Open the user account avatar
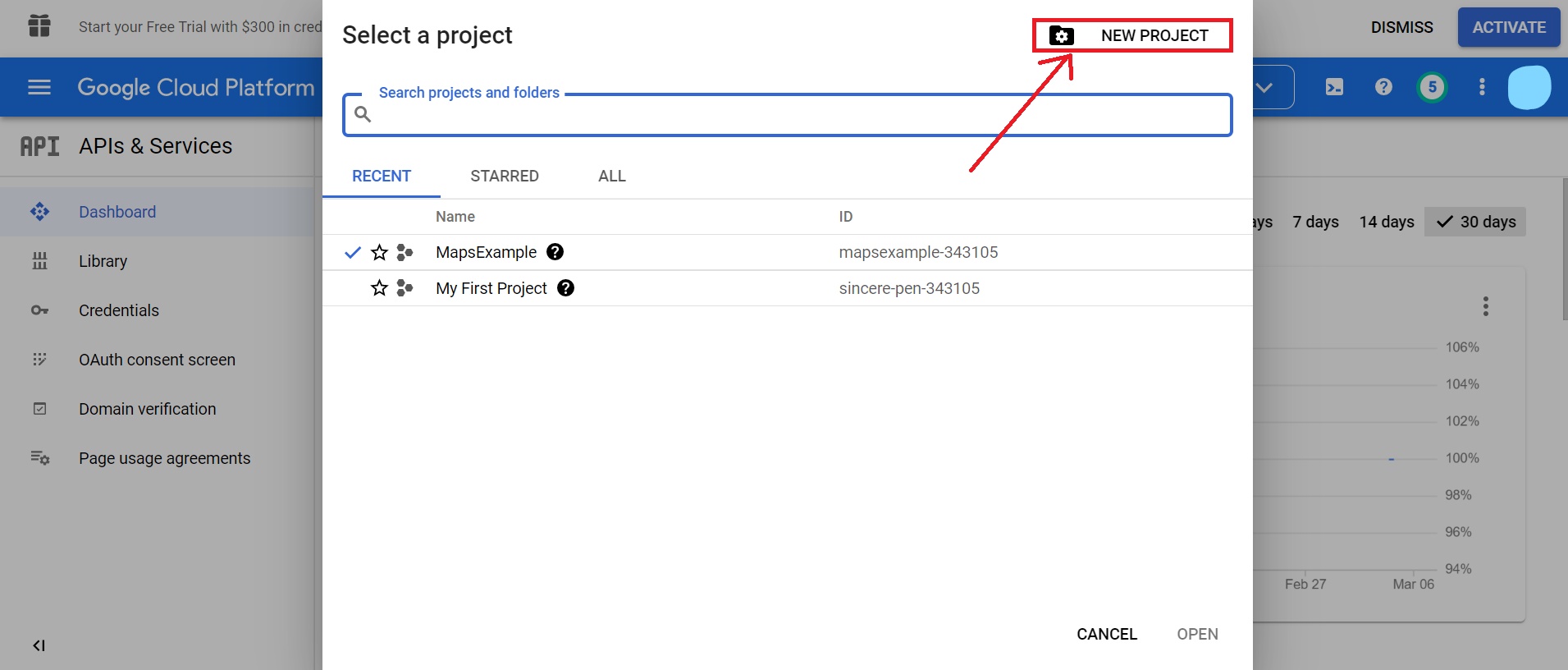 click(1529, 87)
